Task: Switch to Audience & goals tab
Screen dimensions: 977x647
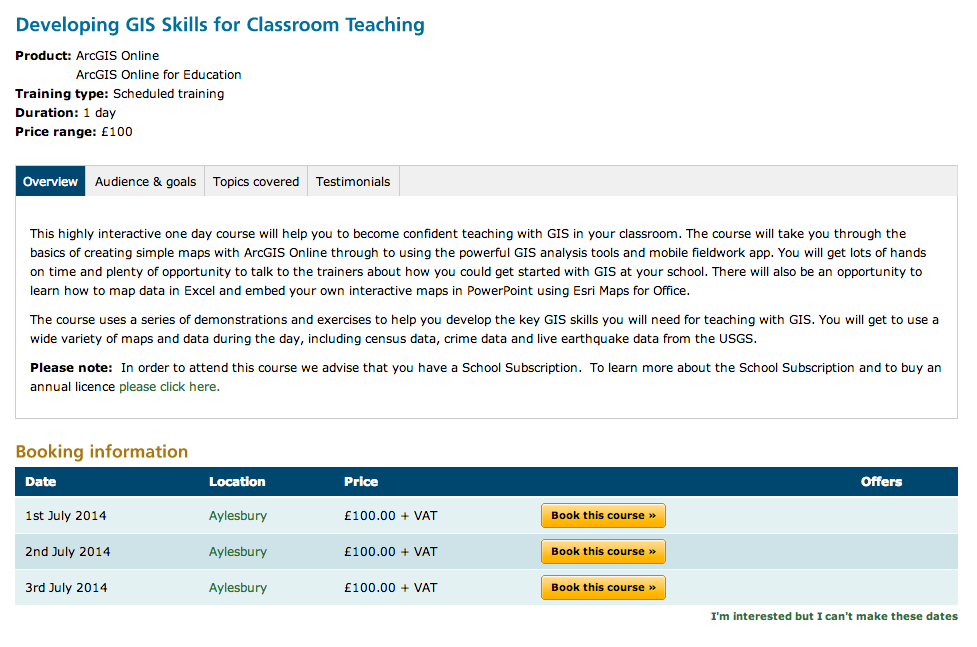Action: pos(145,181)
